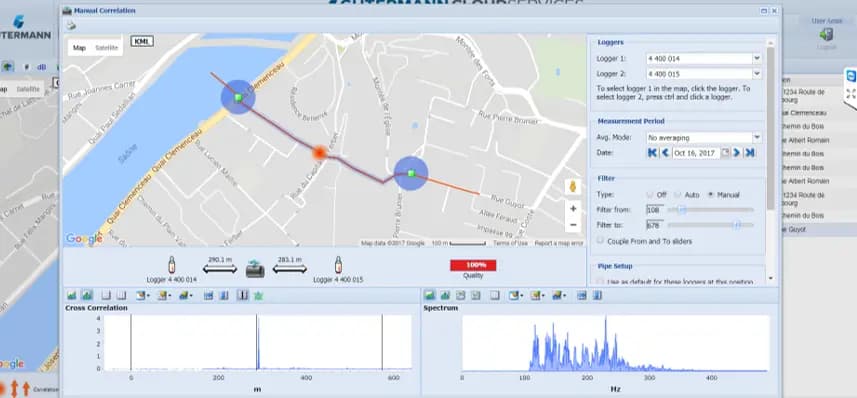This screenshot has width=857, height=398.
Task: Open the Terms of Use link on the map
Action: 510,243
